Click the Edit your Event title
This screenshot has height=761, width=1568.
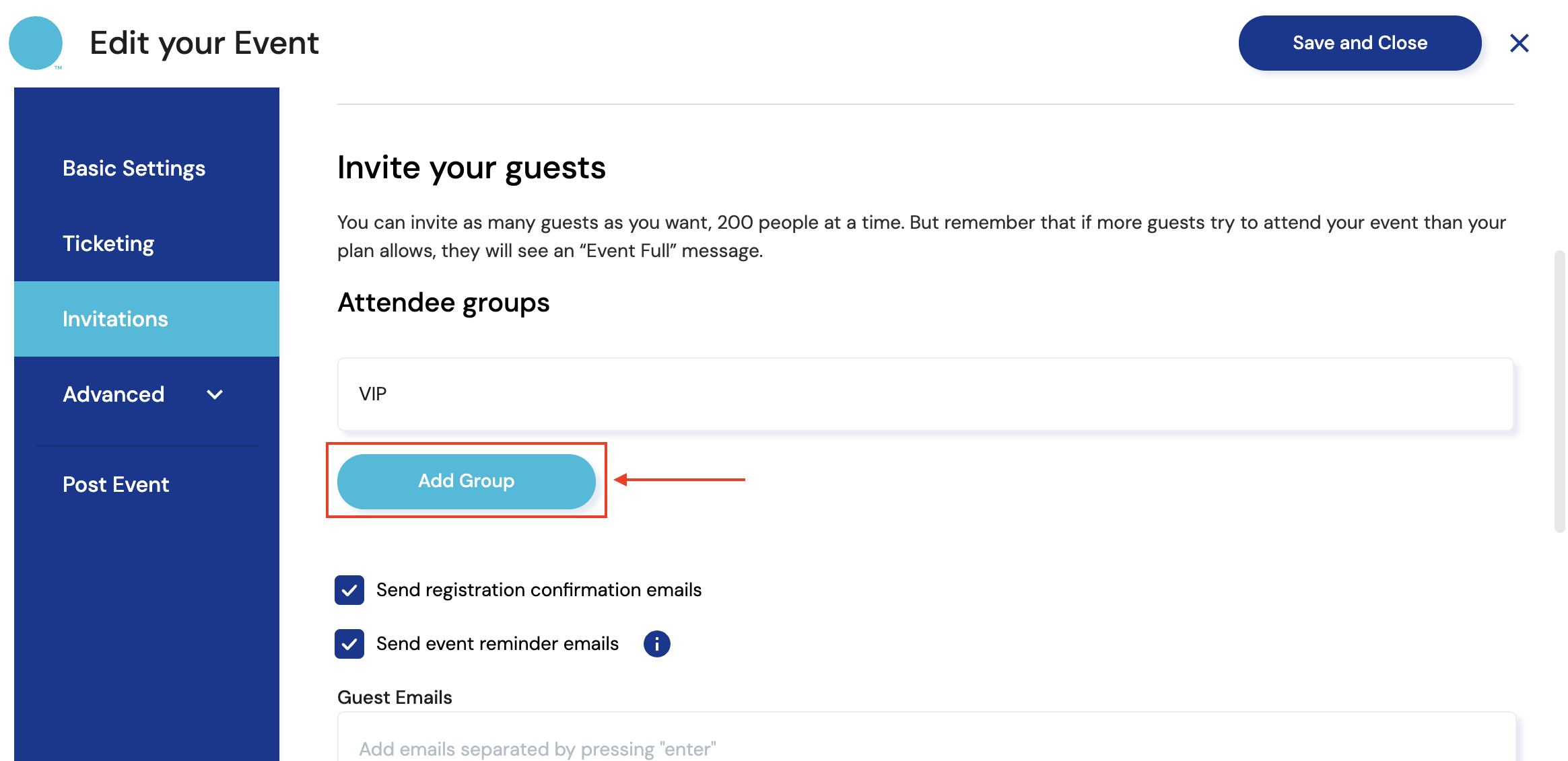point(204,43)
